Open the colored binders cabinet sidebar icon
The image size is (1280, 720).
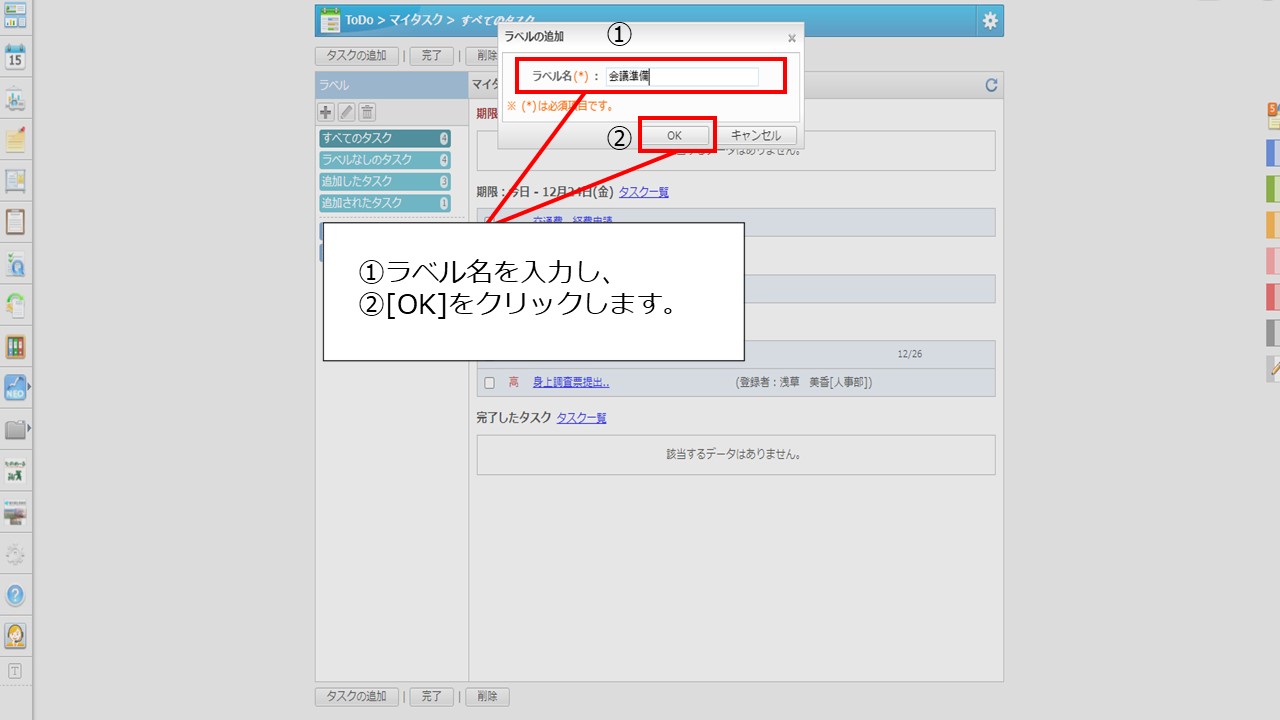[15, 346]
